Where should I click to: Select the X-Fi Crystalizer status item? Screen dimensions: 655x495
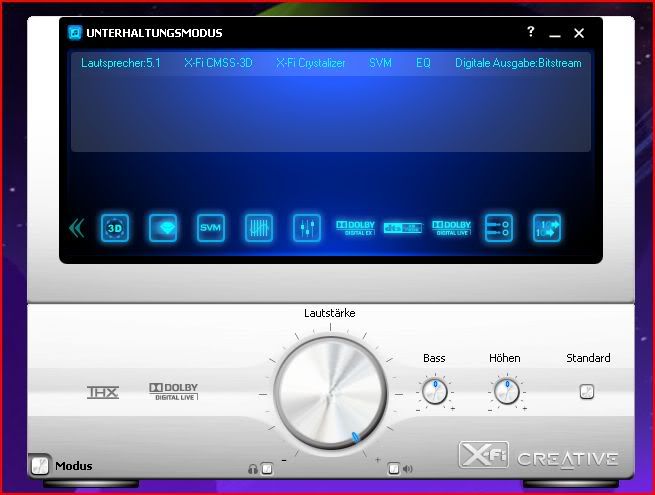tap(310, 63)
